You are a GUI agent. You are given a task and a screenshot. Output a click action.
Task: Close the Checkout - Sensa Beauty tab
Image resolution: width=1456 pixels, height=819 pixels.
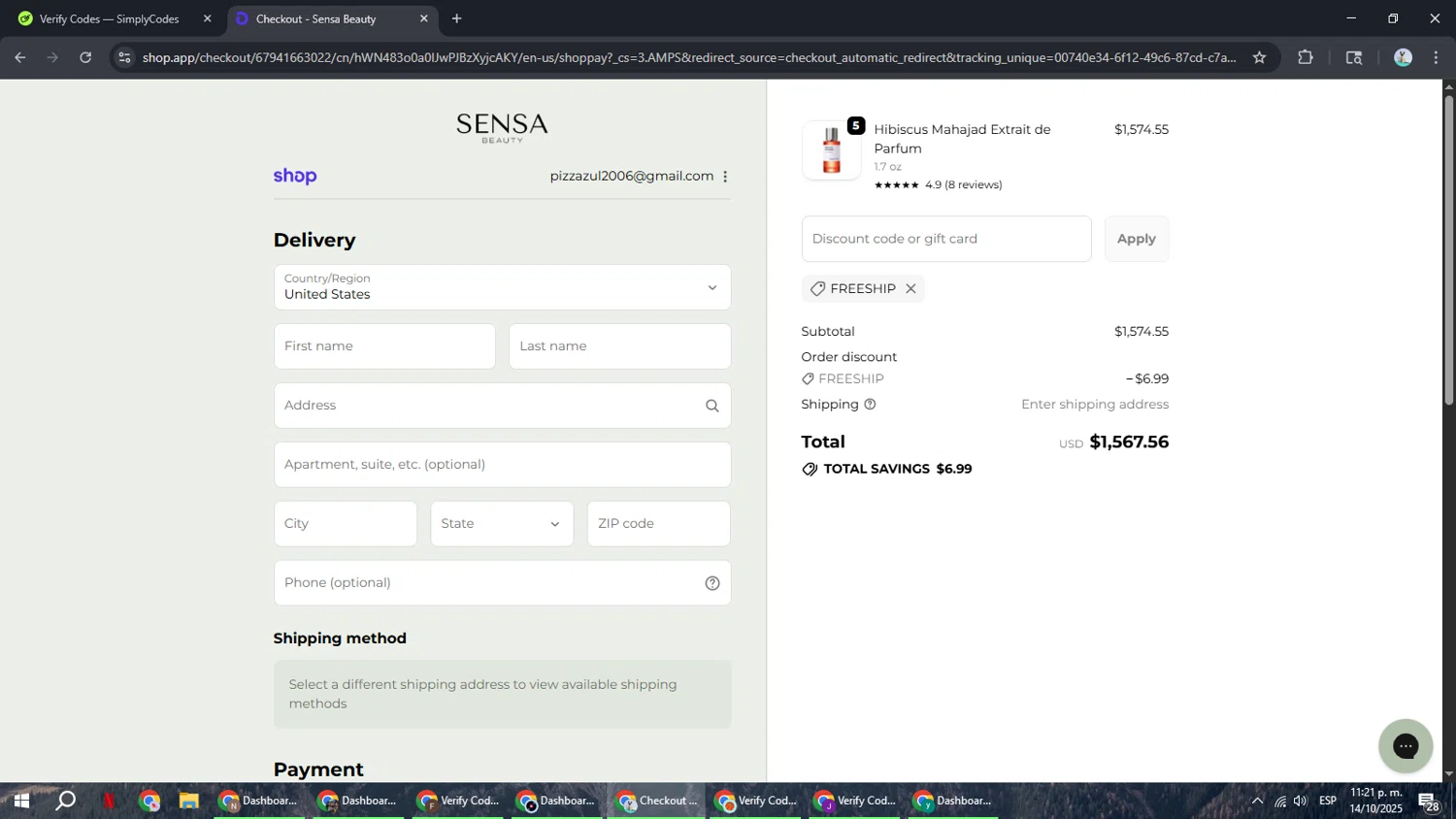pos(423,18)
